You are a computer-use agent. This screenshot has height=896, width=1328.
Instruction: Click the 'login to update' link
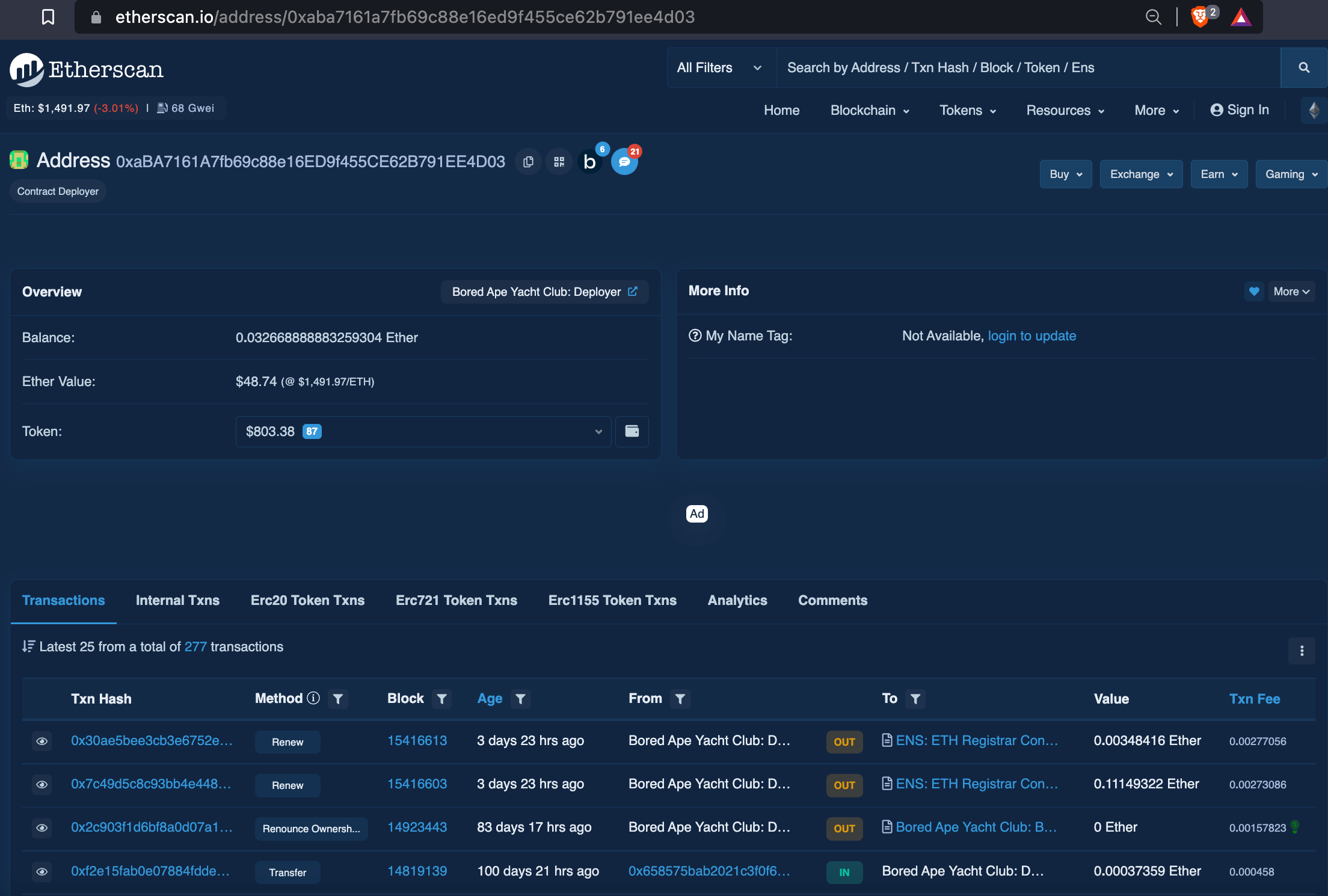[x=1032, y=336]
